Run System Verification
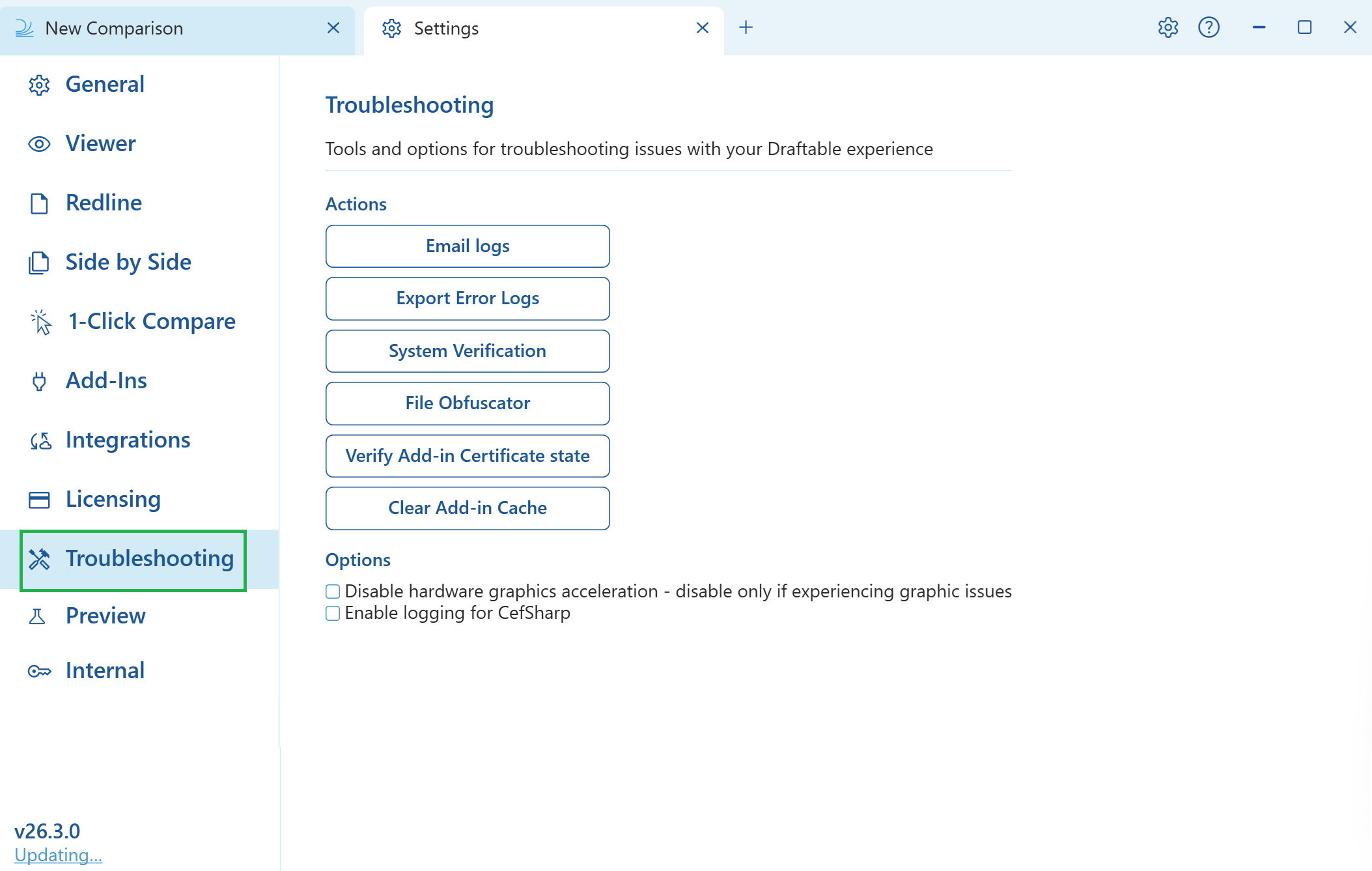The width and height of the screenshot is (1372, 871). tap(467, 350)
